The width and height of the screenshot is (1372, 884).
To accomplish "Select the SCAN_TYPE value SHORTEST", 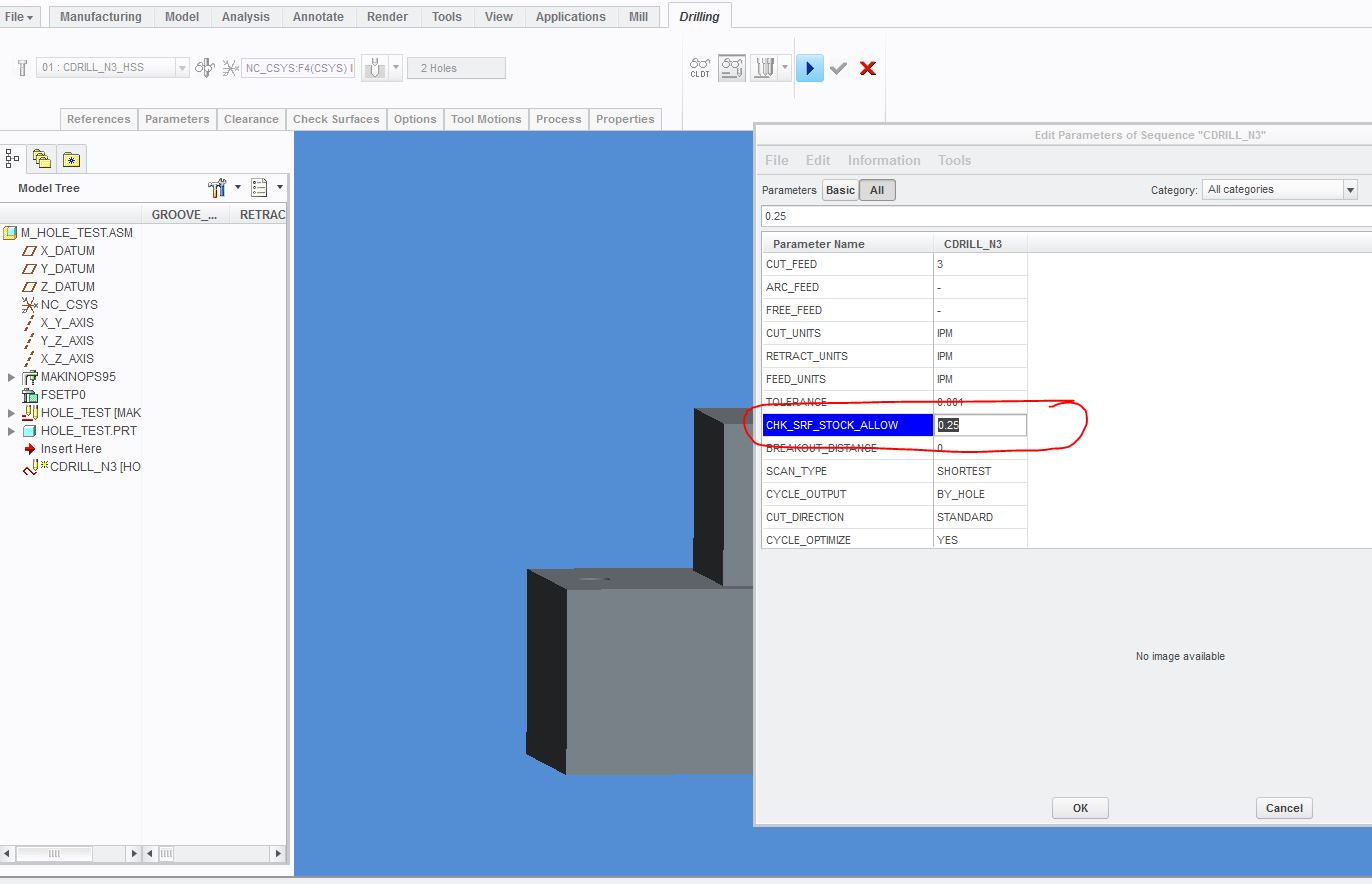I will 980,471.
